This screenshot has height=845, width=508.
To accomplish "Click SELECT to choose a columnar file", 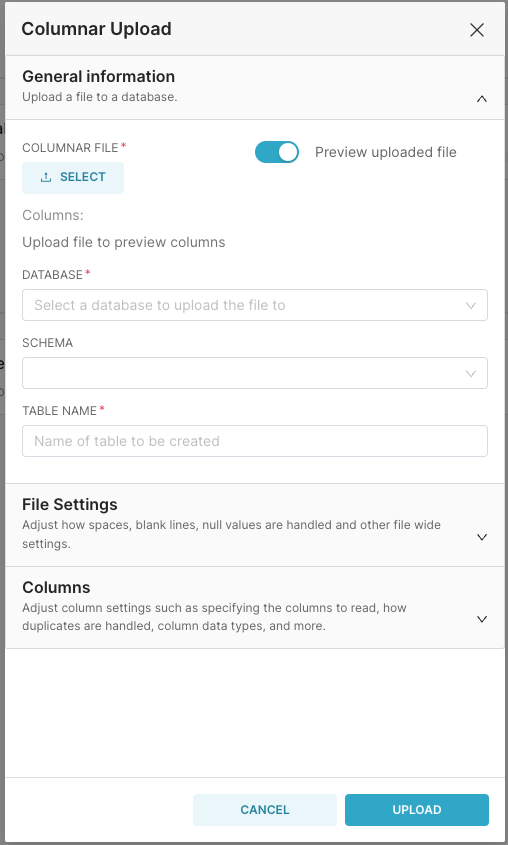I will (x=73, y=177).
